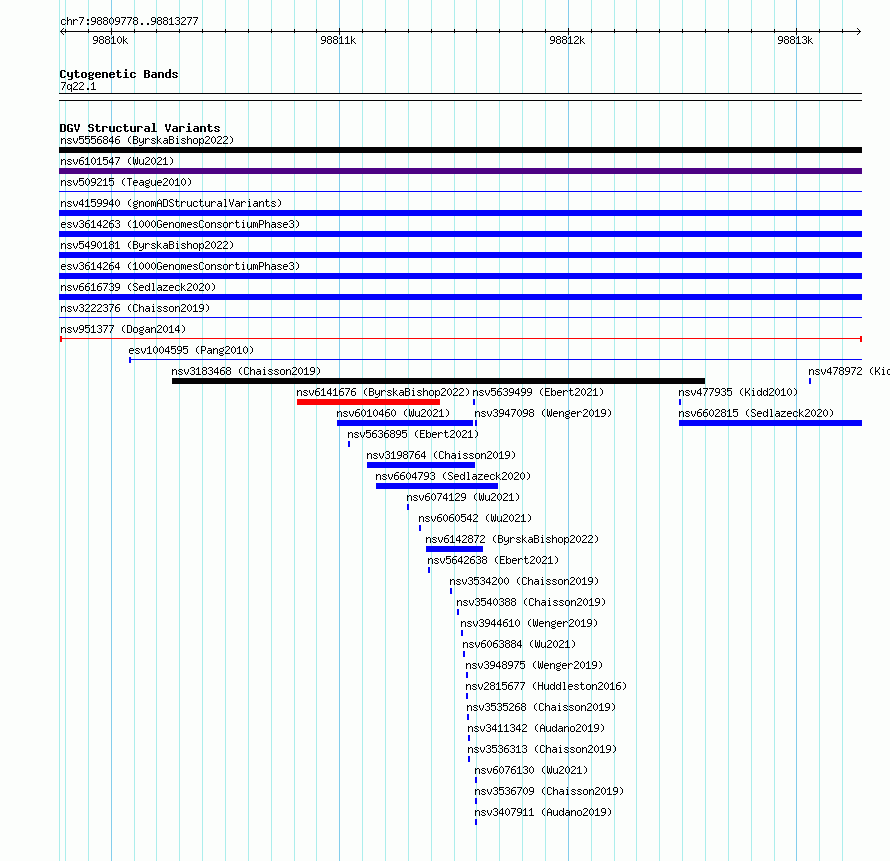The height and width of the screenshot is (861, 890).
Task: Click nsv3535268 (Chaisson2019) label
Action: (541, 707)
